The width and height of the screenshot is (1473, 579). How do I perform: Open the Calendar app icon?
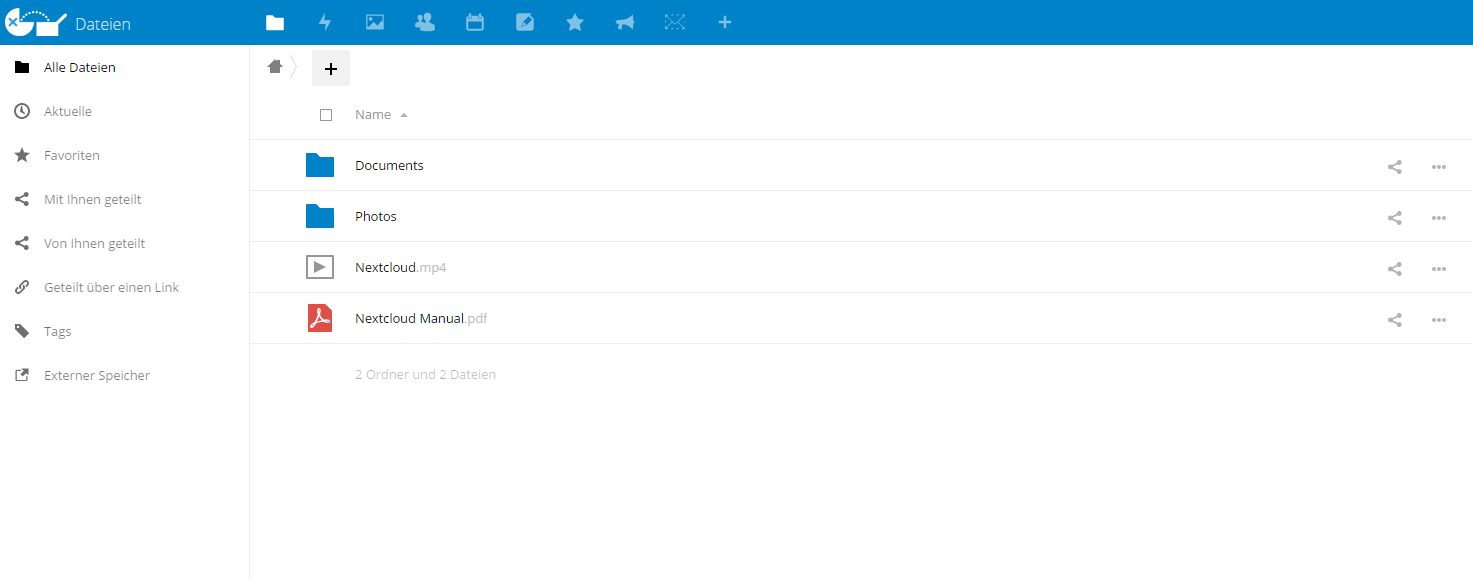(475, 22)
